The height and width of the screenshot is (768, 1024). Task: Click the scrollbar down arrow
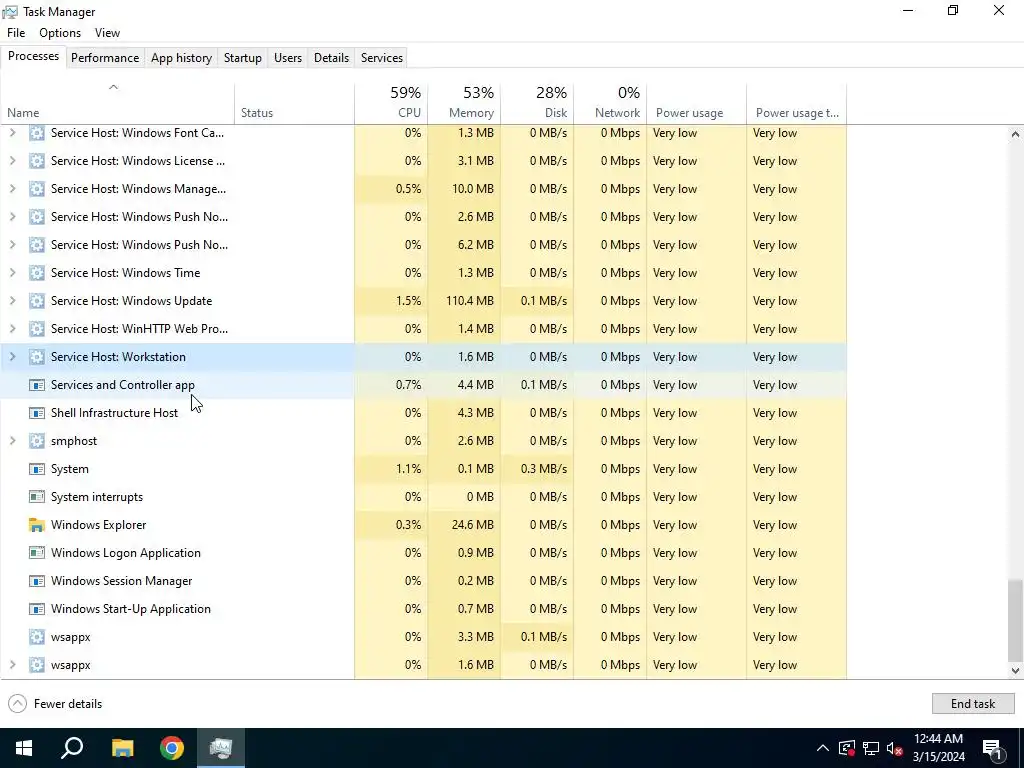coord(1015,670)
